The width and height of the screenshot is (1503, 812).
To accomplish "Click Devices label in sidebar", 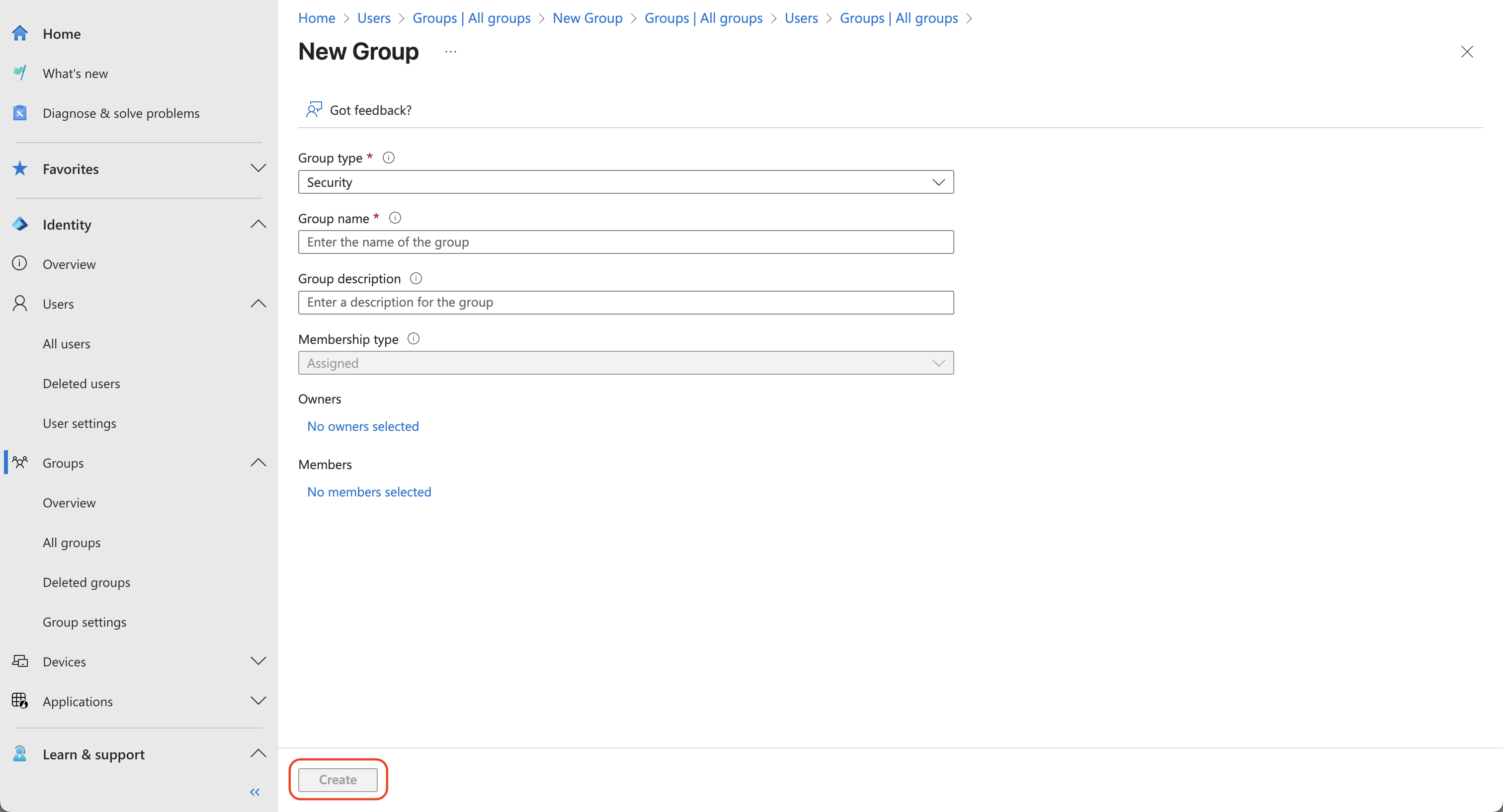I will 64,661.
